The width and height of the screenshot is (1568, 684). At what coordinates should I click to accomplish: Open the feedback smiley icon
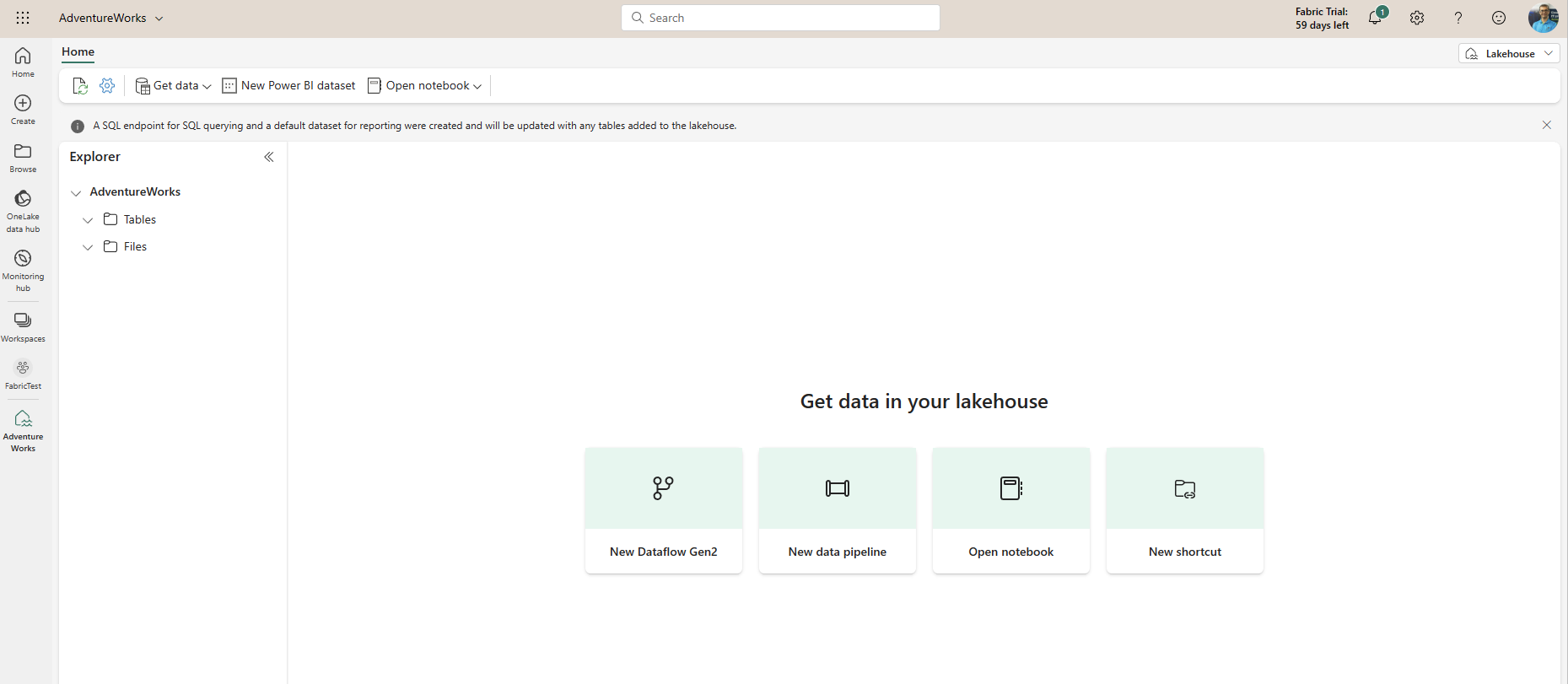1499,18
